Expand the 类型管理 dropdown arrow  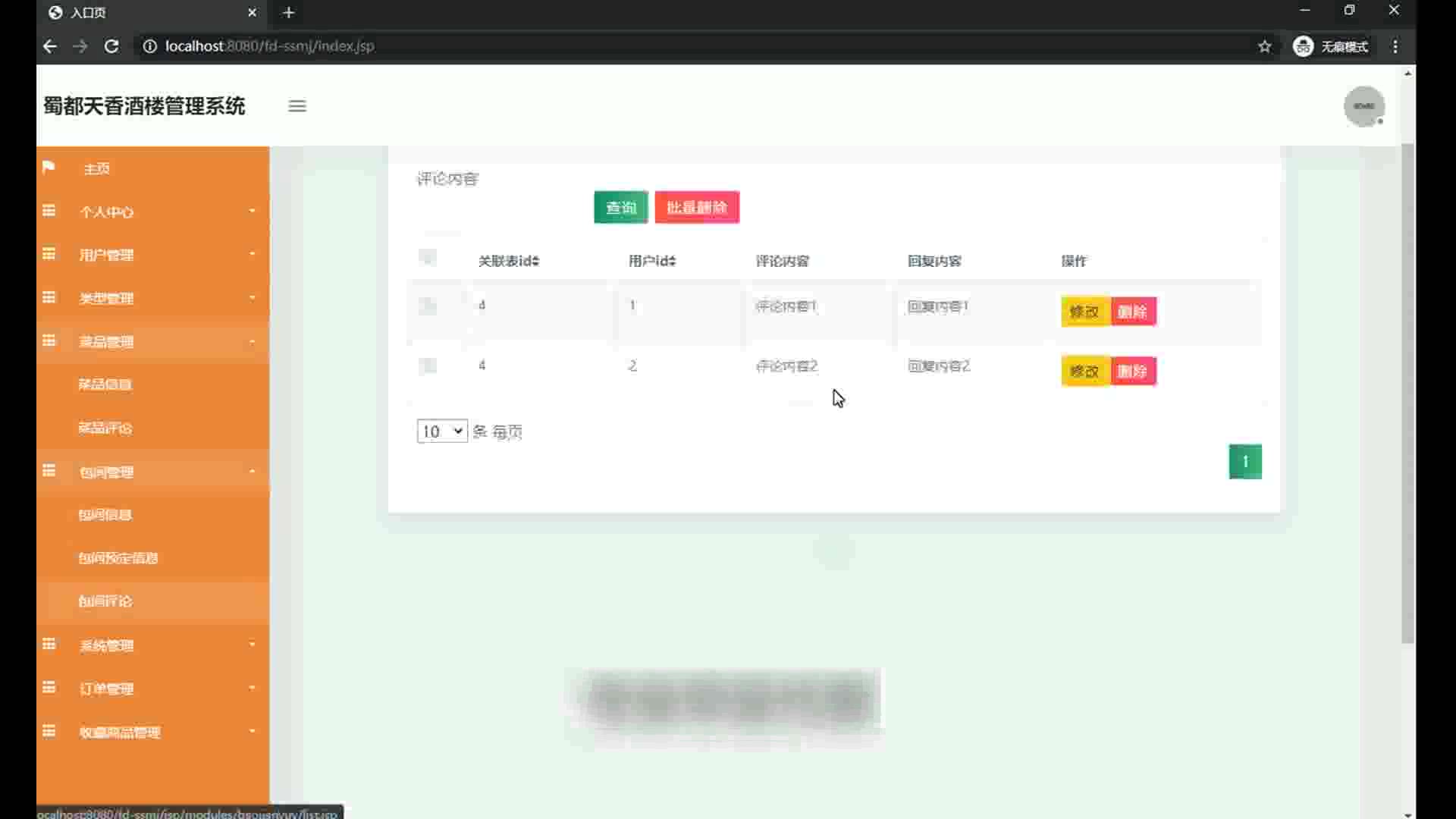pyautogui.click(x=253, y=297)
